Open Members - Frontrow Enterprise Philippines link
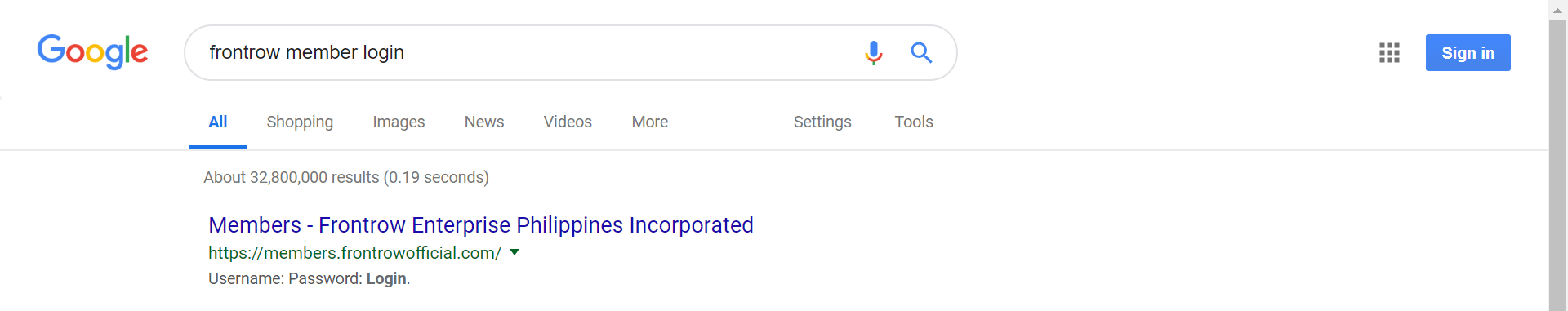The image size is (1568, 311). (481, 224)
